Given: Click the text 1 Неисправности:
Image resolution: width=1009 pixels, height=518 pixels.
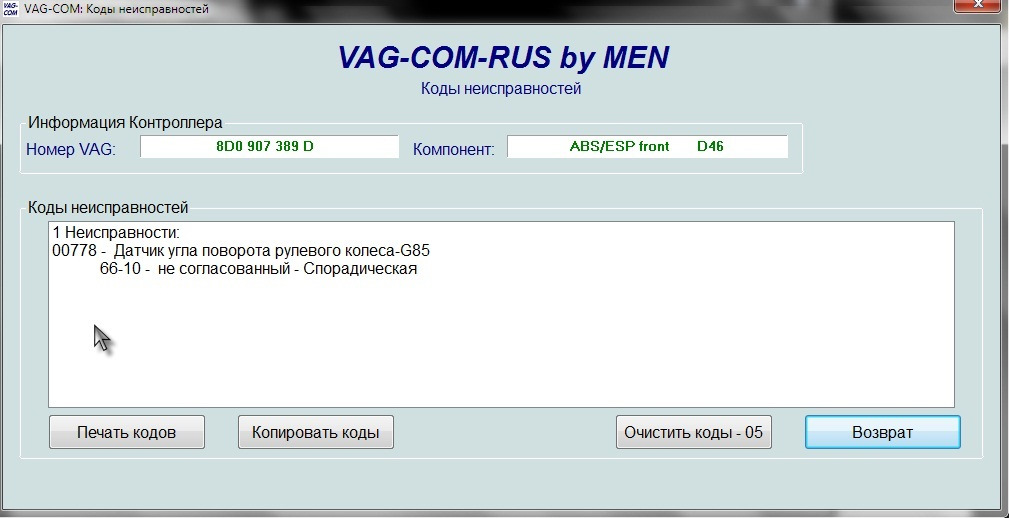Looking at the screenshot, I should pyautogui.click(x=116, y=232).
